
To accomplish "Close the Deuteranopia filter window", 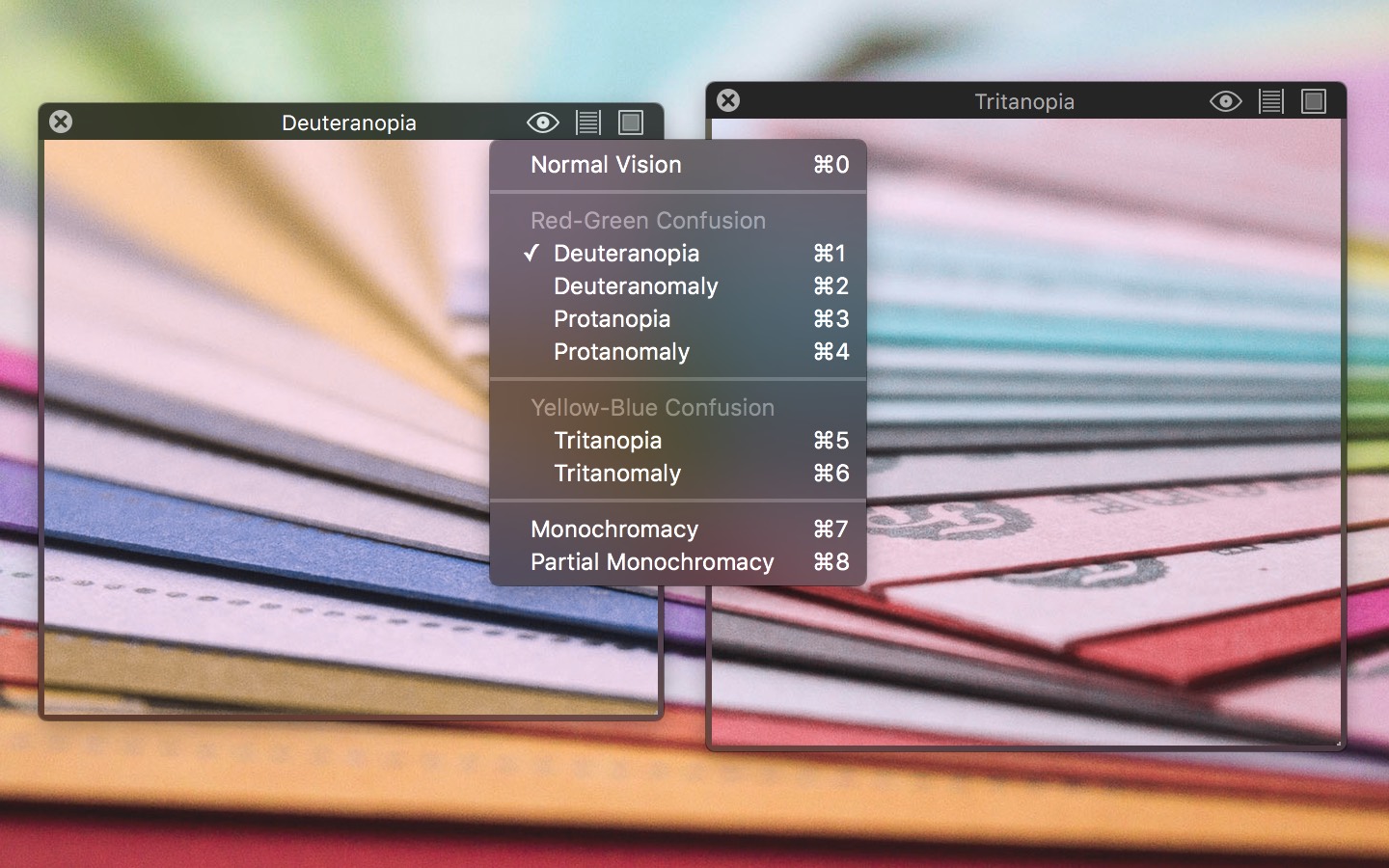I will (61, 122).
